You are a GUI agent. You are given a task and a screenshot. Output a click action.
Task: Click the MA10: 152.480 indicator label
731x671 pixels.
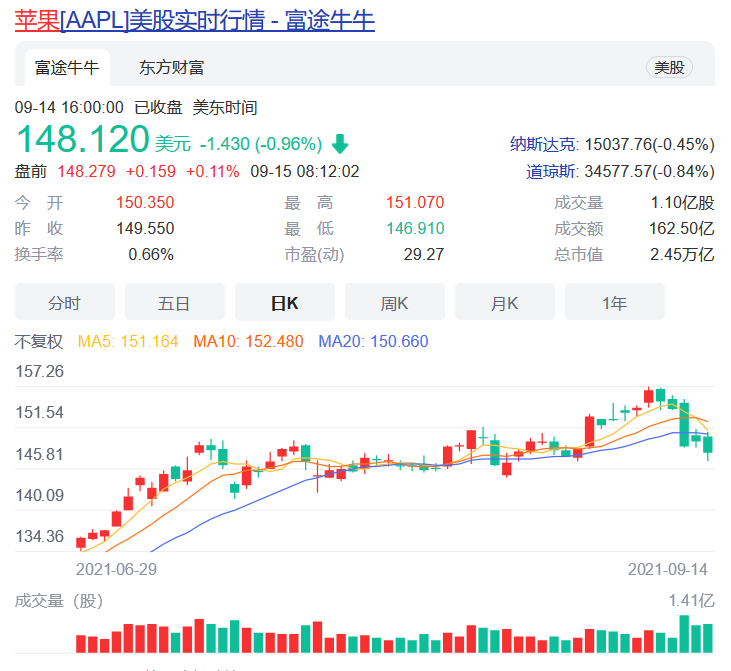[x=248, y=341]
